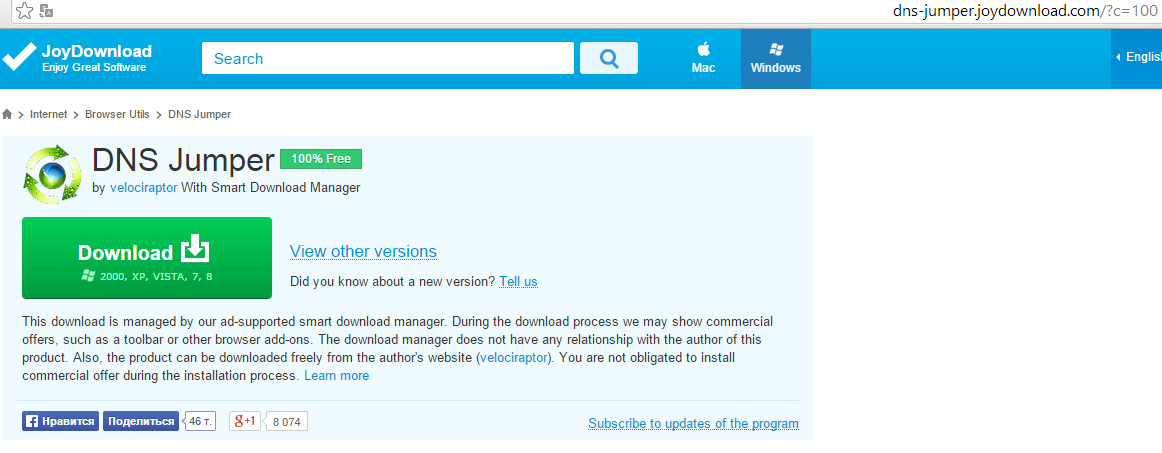This screenshot has height=453, width=1162.
Task: Open the JoyDownload home logo
Action: point(76,59)
